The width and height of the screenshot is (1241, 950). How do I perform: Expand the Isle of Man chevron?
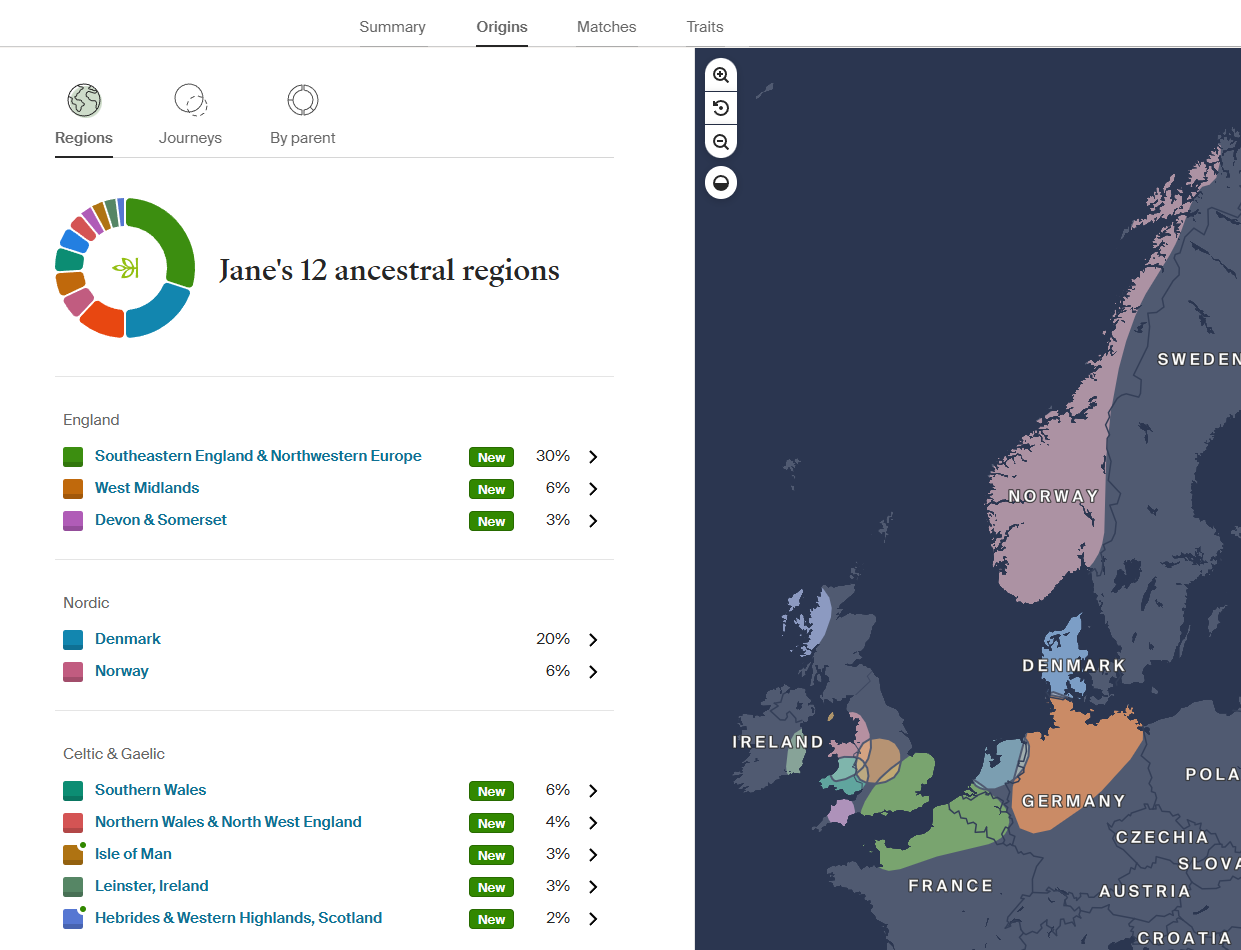593,855
